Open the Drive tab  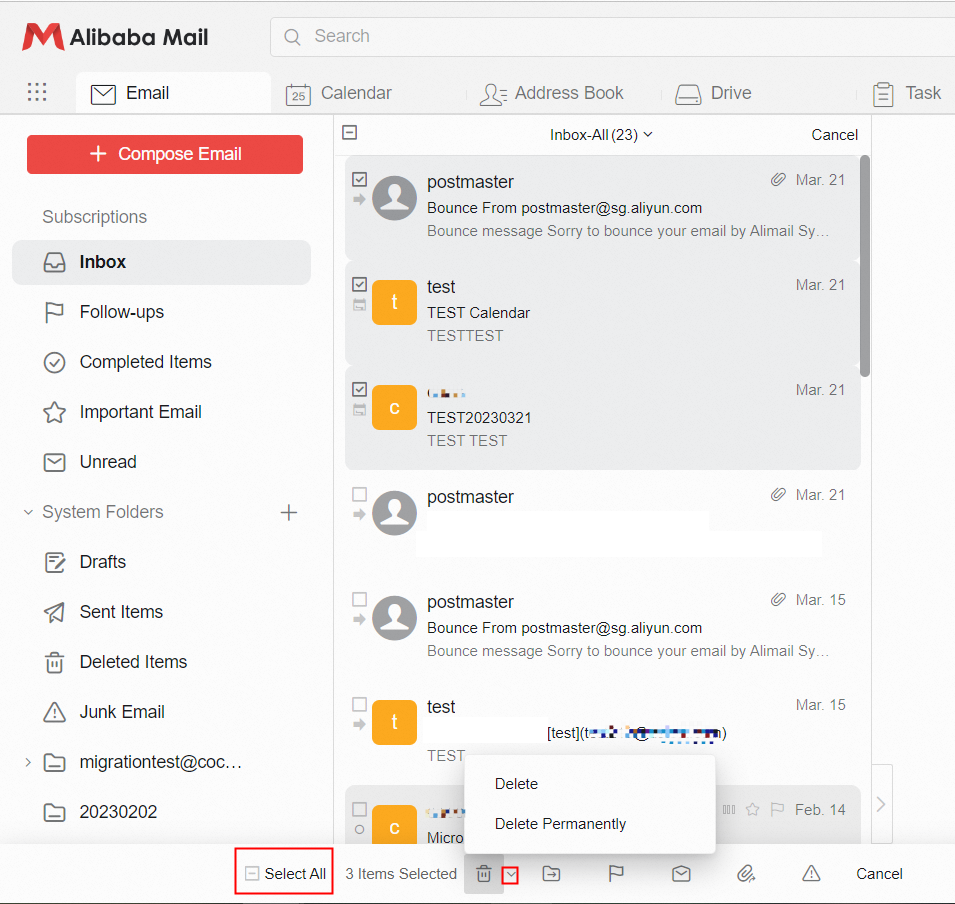point(713,93)
